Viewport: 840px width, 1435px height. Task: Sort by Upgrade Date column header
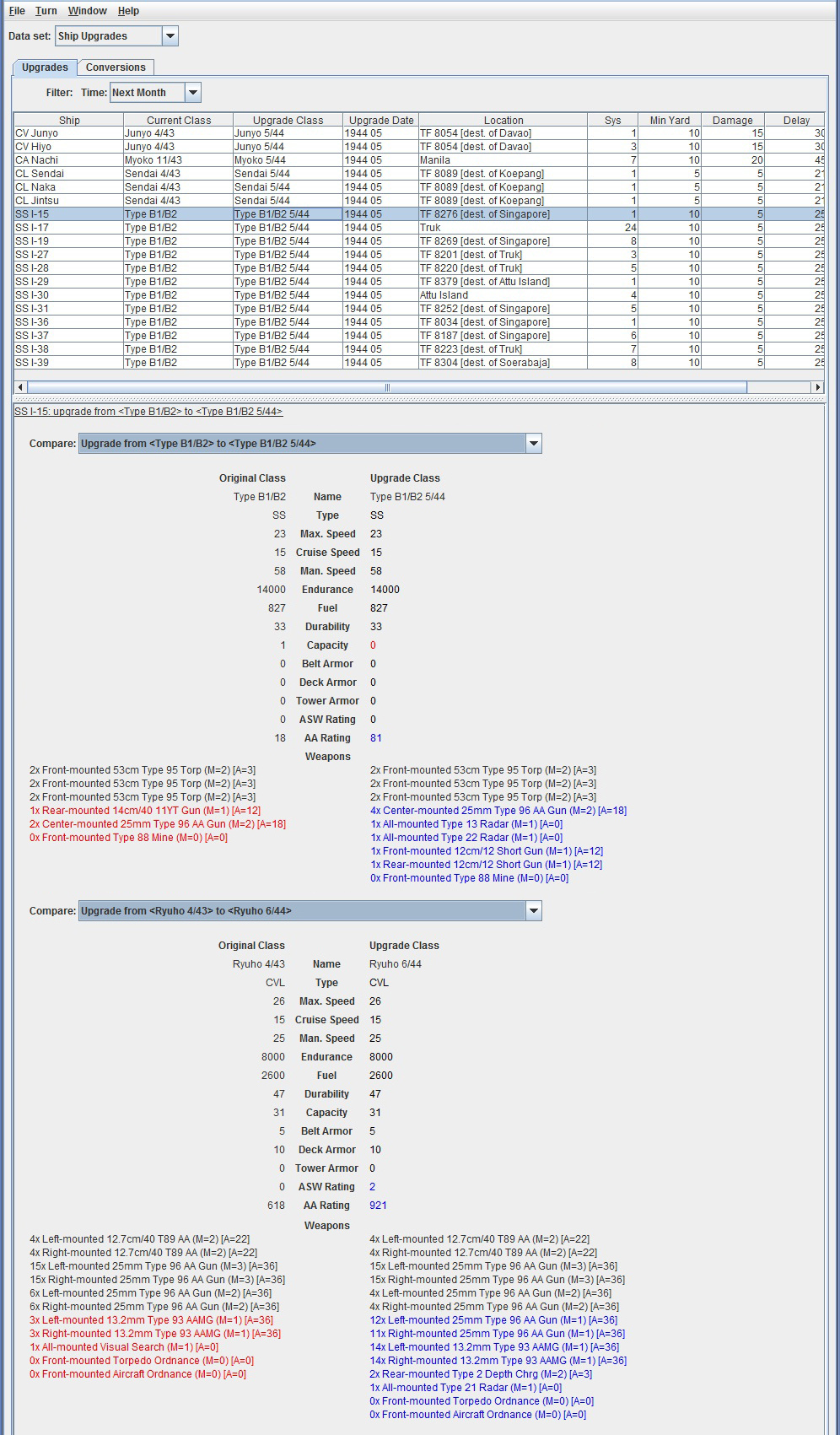(x=381, y=120)
